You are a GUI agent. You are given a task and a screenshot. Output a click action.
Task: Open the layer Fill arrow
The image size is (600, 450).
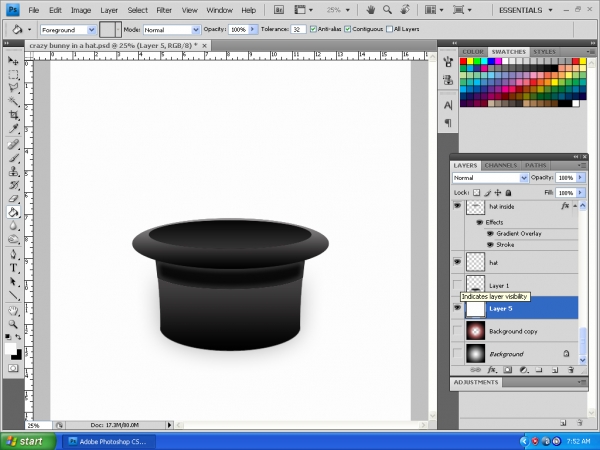[x=580, y=192]
